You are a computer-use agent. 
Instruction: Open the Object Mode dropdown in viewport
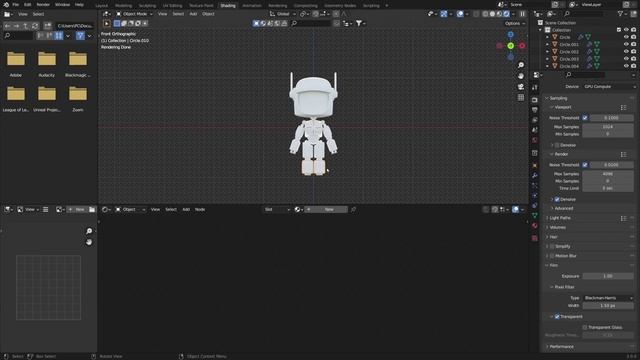[x=134, y=14]
